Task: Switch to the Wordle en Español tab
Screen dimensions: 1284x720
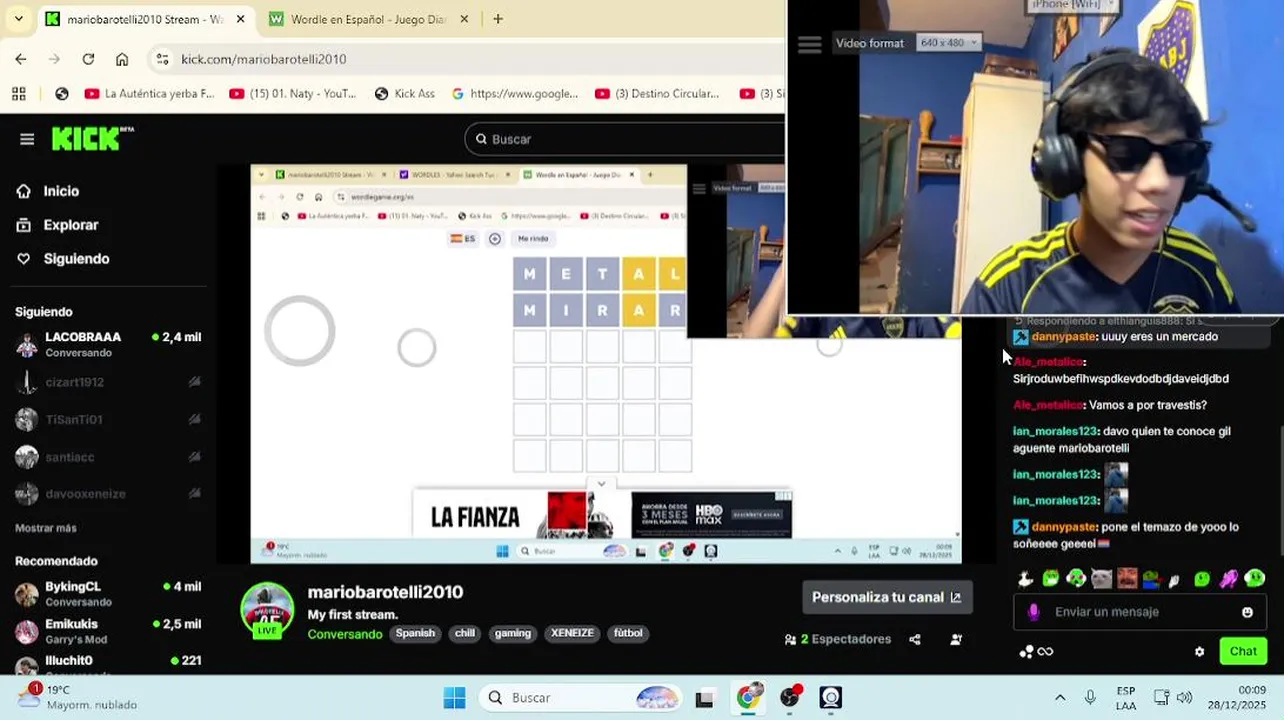Action: (368, 19)
